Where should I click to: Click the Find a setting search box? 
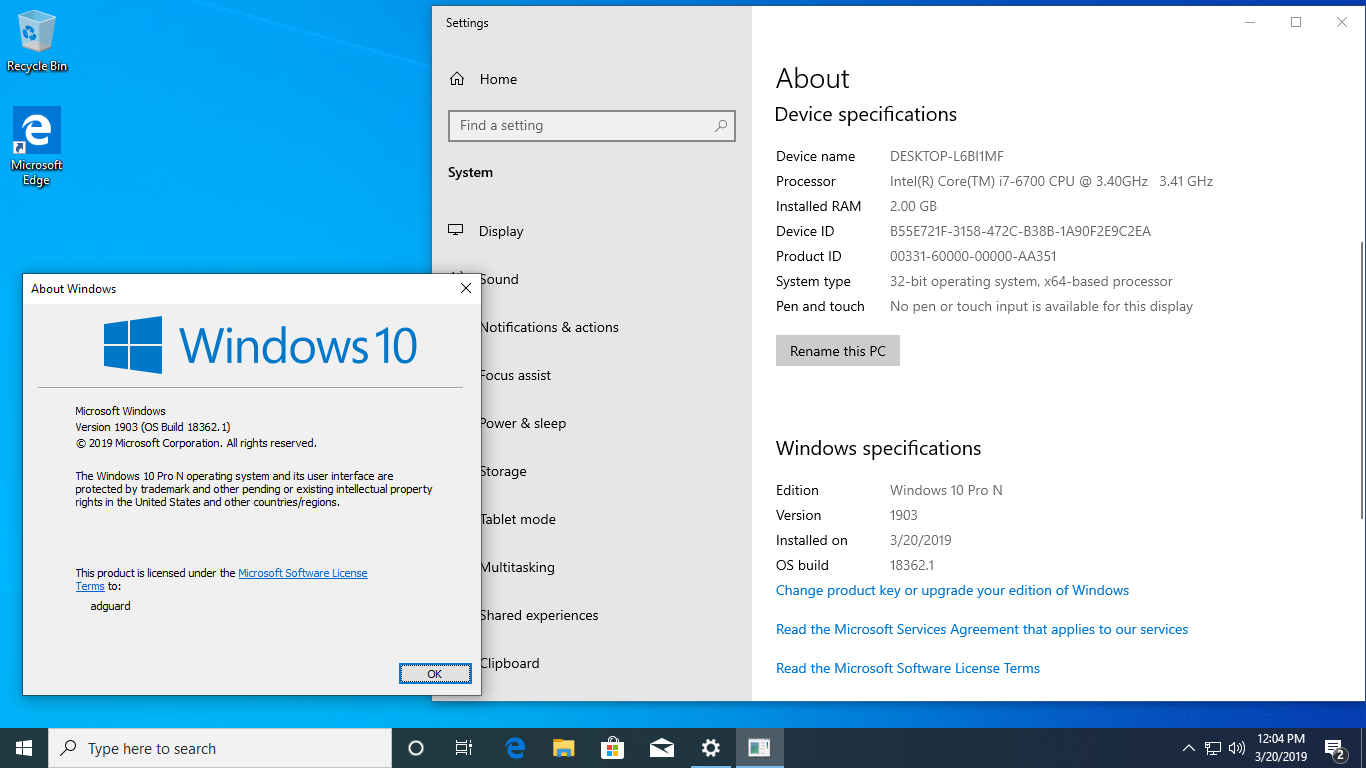pos(592,126)
